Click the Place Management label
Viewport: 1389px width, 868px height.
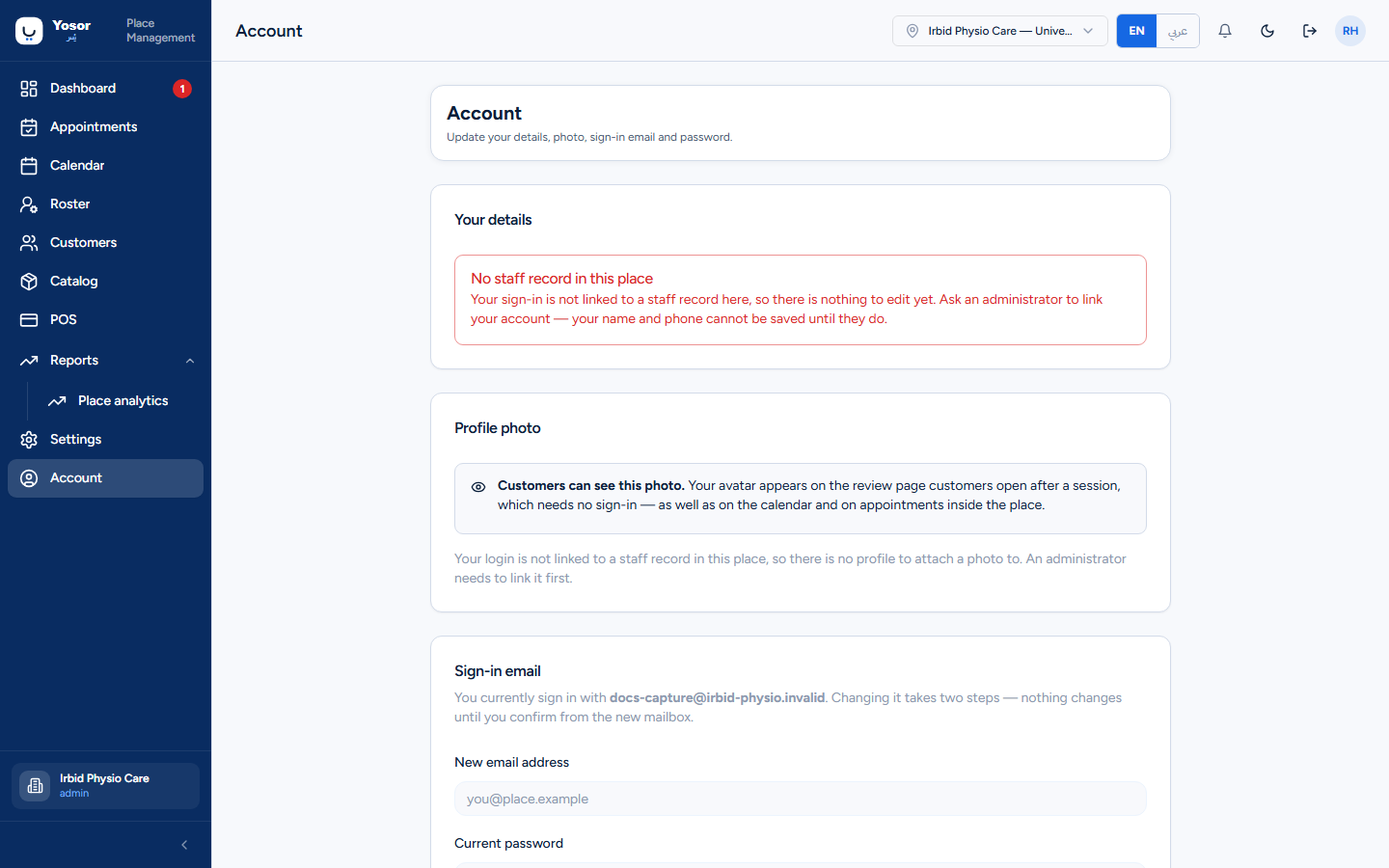pyautogui.click(x=160, y=31)
